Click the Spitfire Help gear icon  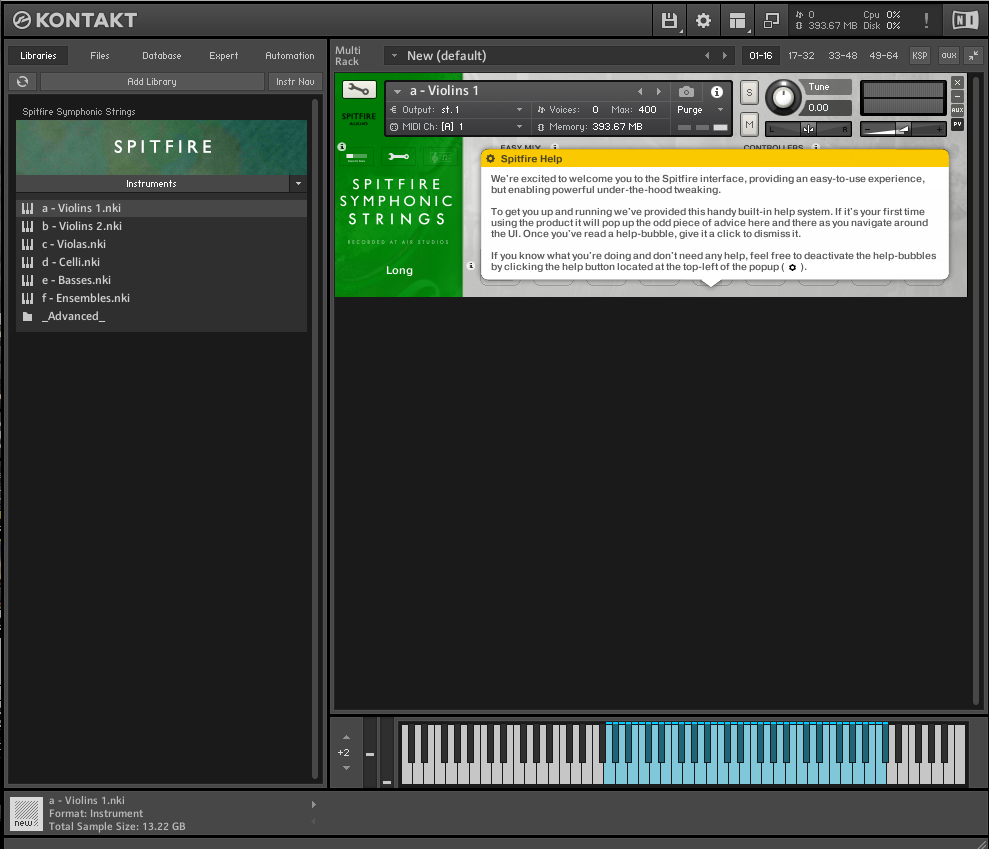click(x=491, y=158)
